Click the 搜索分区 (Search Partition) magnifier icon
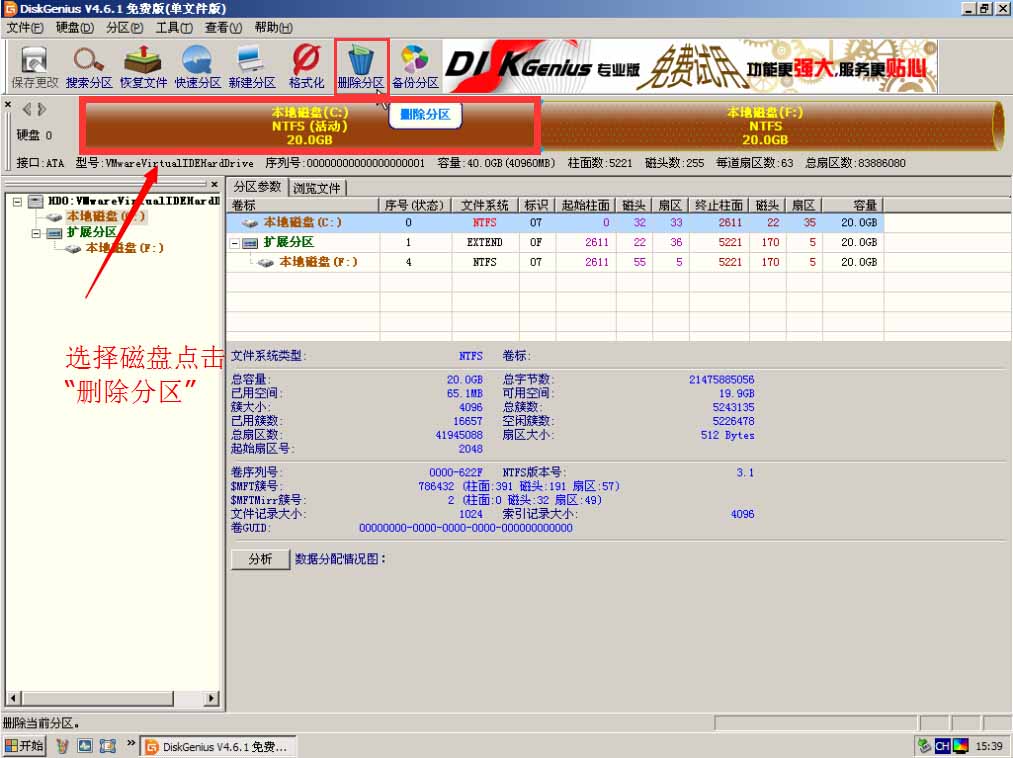Viewport: 1013px width, 758px height. [x=88, y=62]
